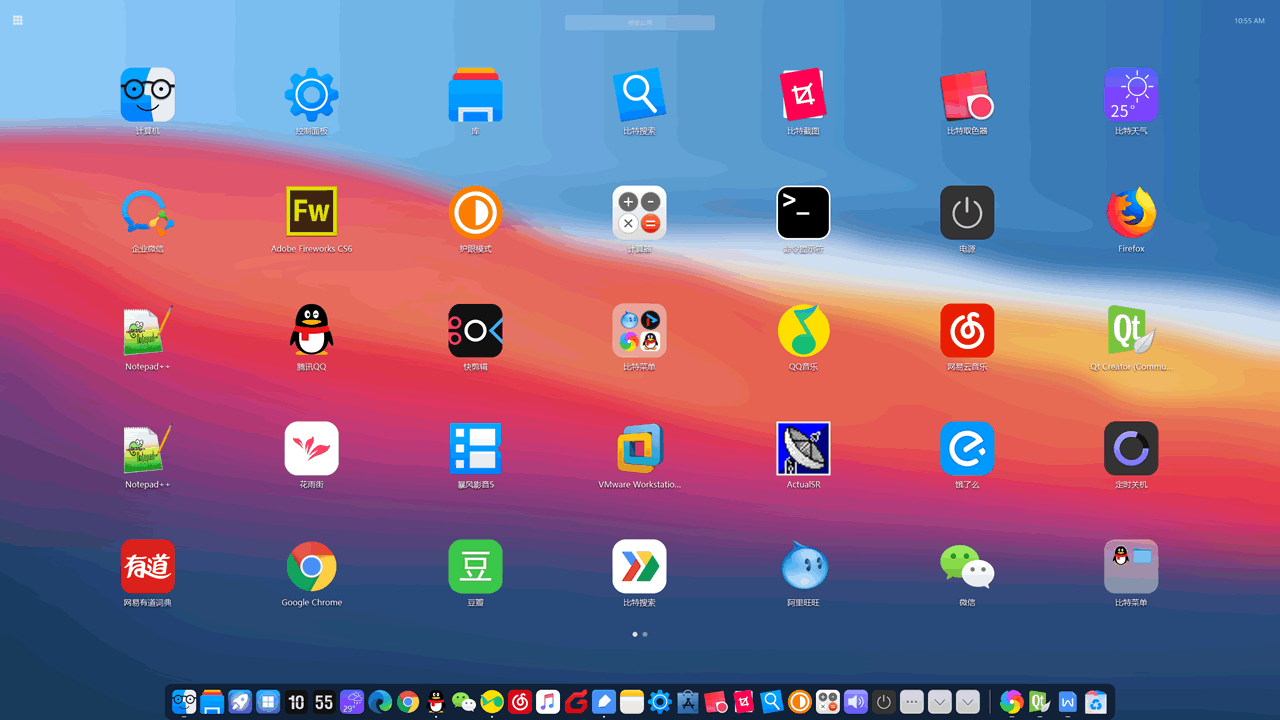Open the 豆瓣 app
The image size is (1280, 720).
475,567
